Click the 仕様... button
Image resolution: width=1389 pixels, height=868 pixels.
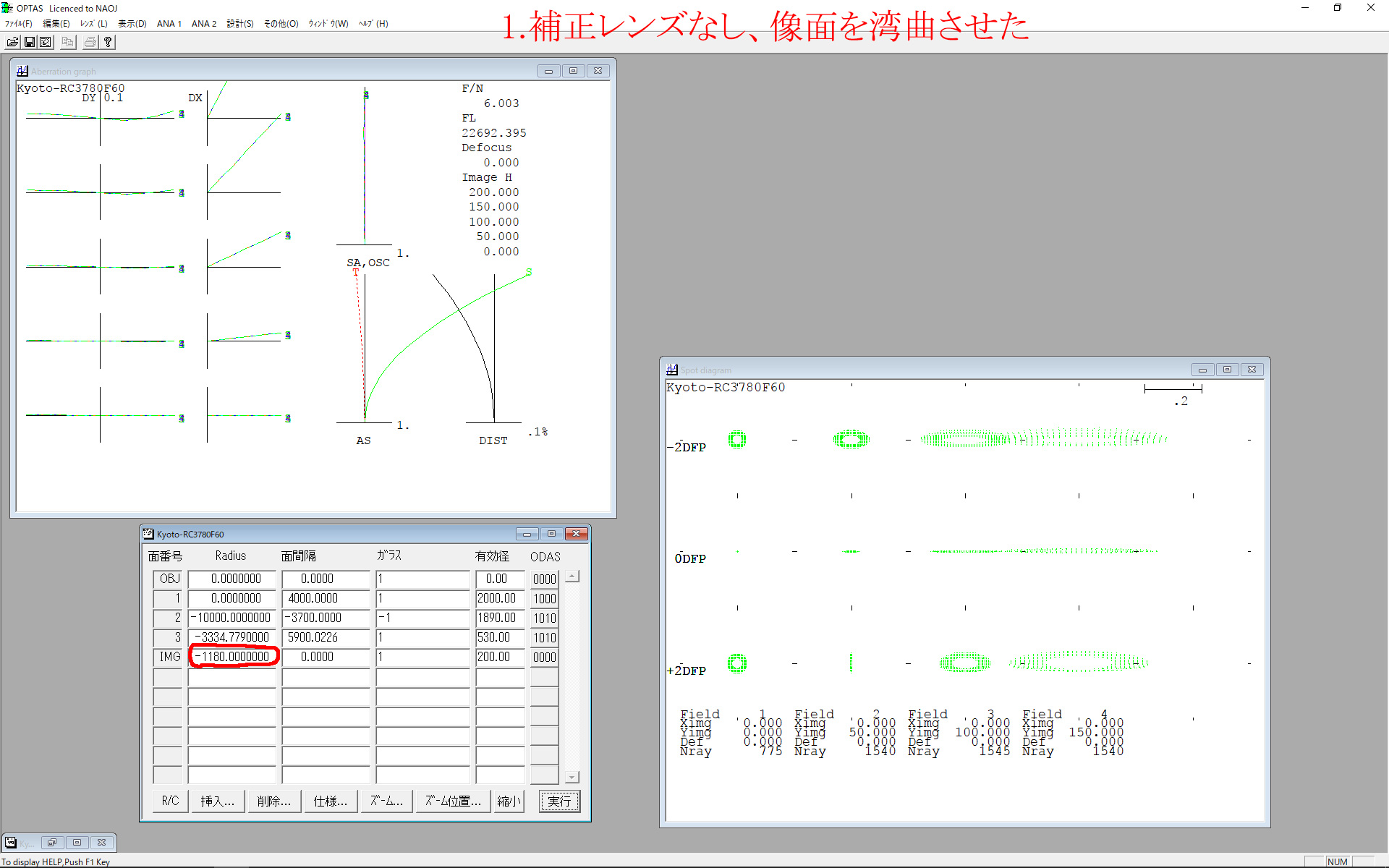click(x=331, y=801)
